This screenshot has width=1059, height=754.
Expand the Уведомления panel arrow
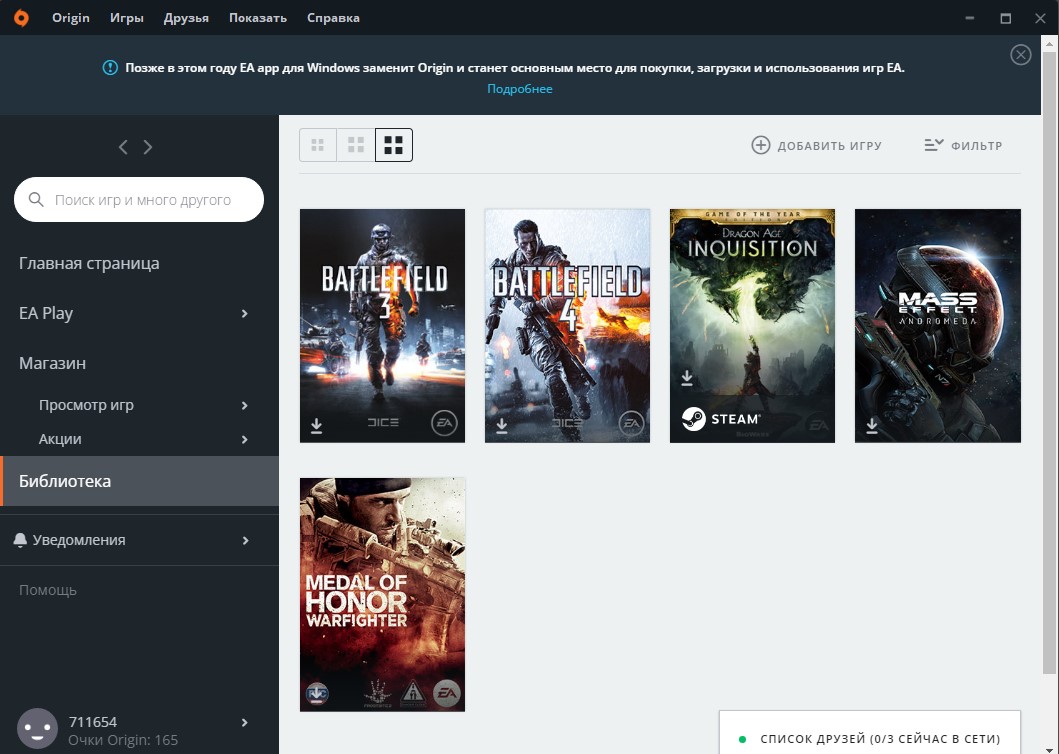[245, 541]
